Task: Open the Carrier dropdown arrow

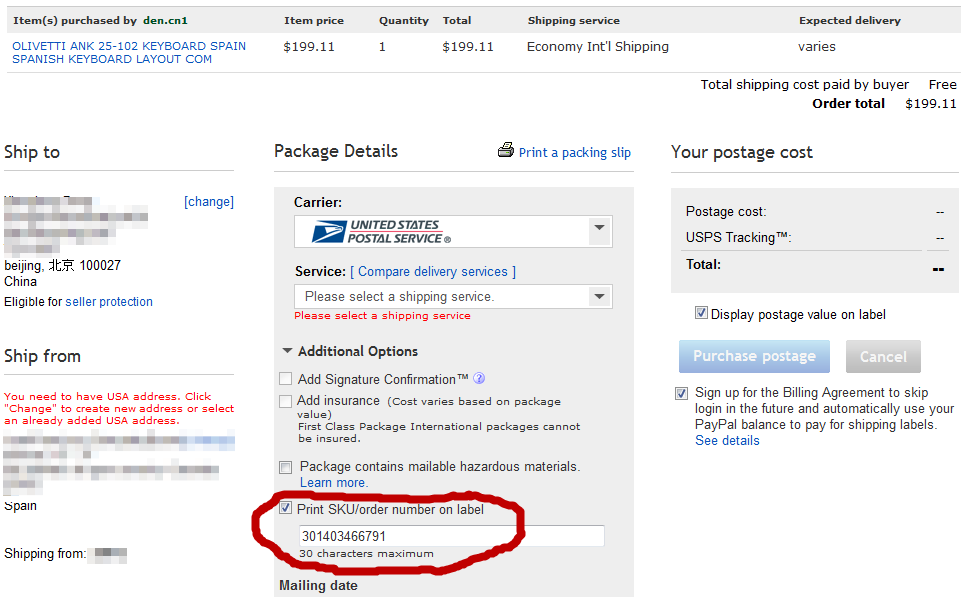Action: click(598, 228)
